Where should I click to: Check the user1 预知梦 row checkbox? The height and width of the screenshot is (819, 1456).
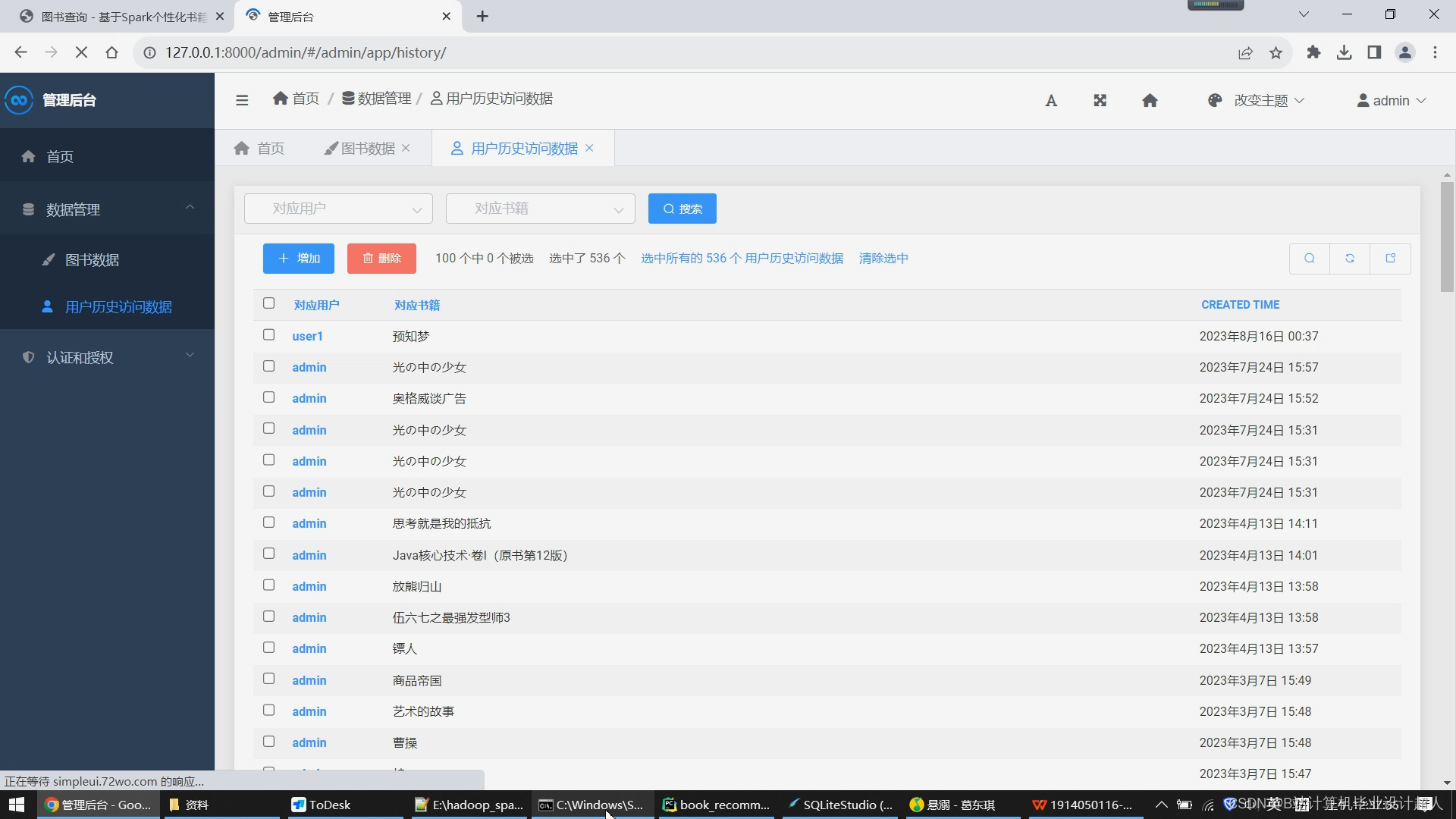268,335
